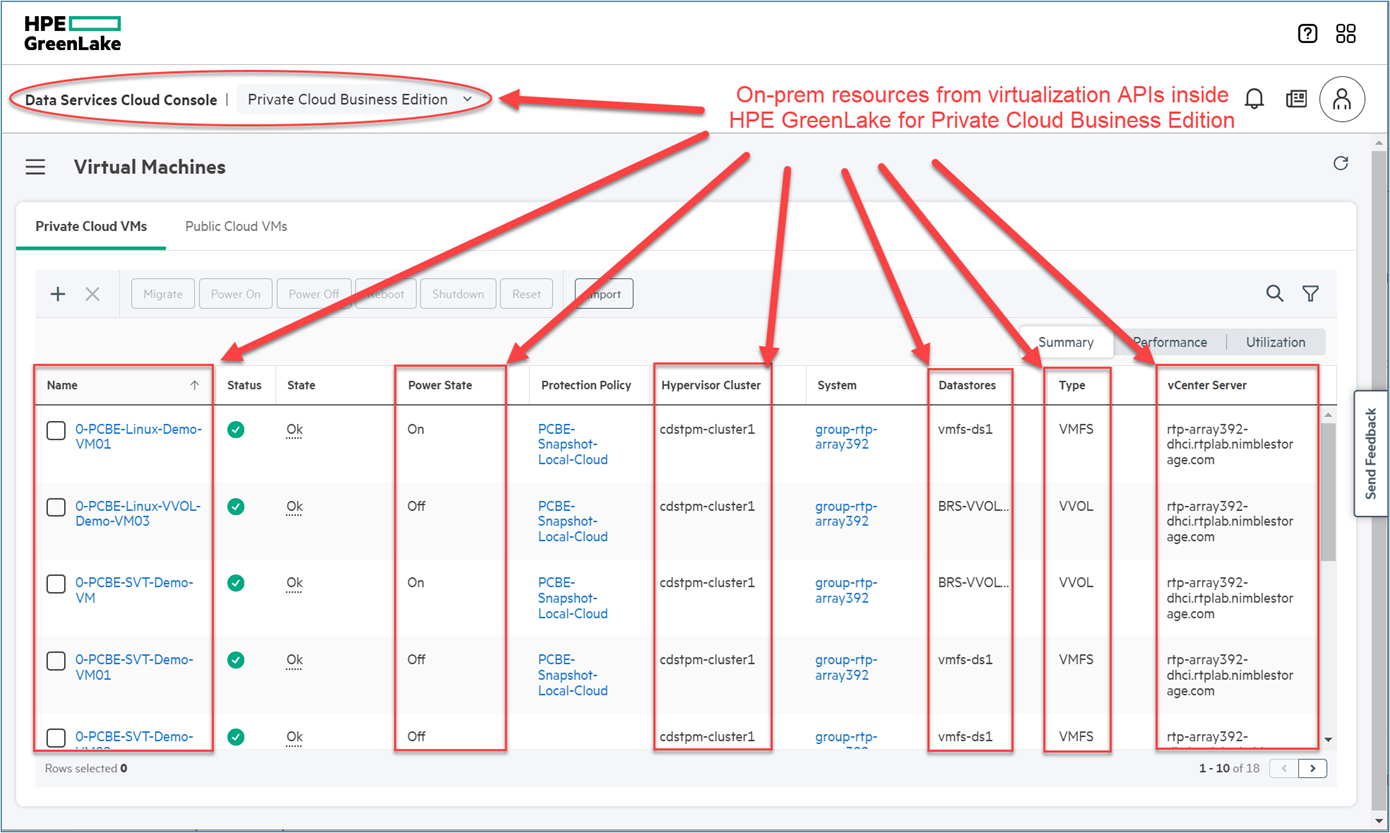1390x833 pixels.
Task: Open the group-rtp-array392 link for 0-PCBE-Linux-Demo-VM01
Action: (x=846, y=437)
